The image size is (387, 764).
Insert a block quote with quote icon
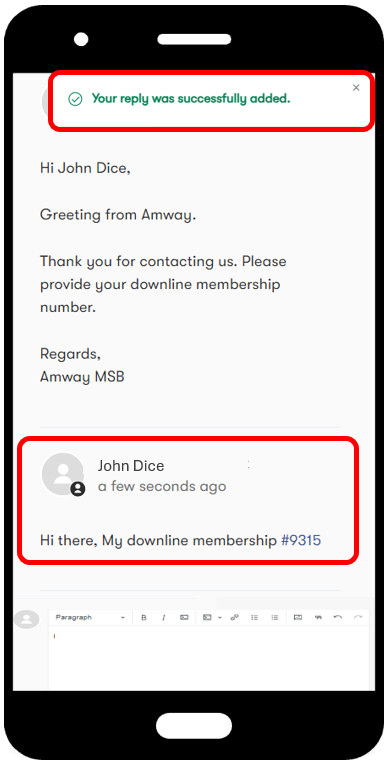(318, 617)
